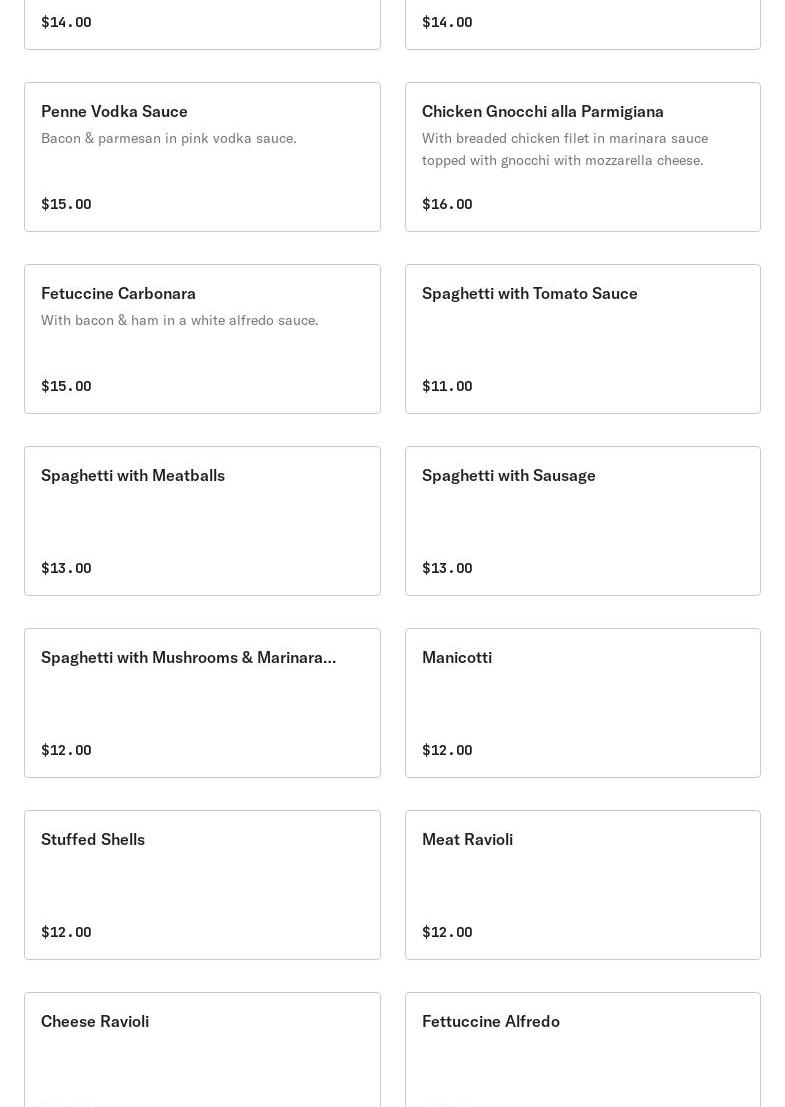Click the $13.00 price under Spaghetti Meatballs

66,568
